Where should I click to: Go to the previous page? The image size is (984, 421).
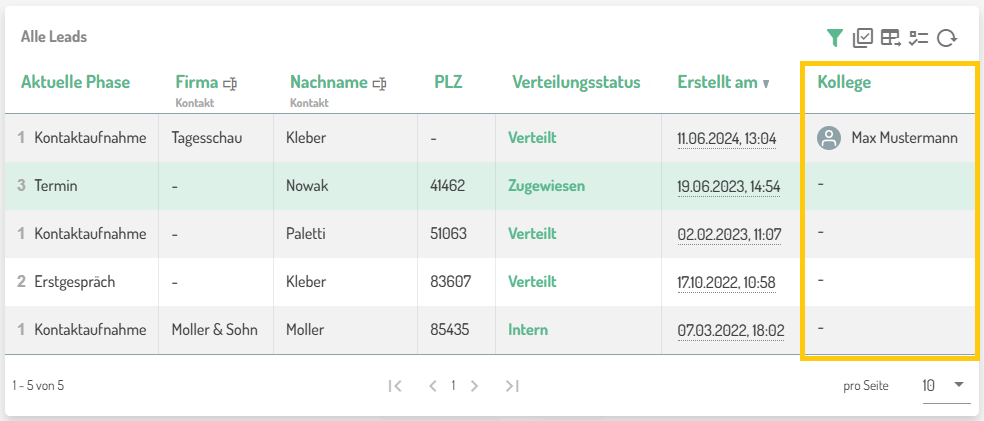[x=432, y=385]
